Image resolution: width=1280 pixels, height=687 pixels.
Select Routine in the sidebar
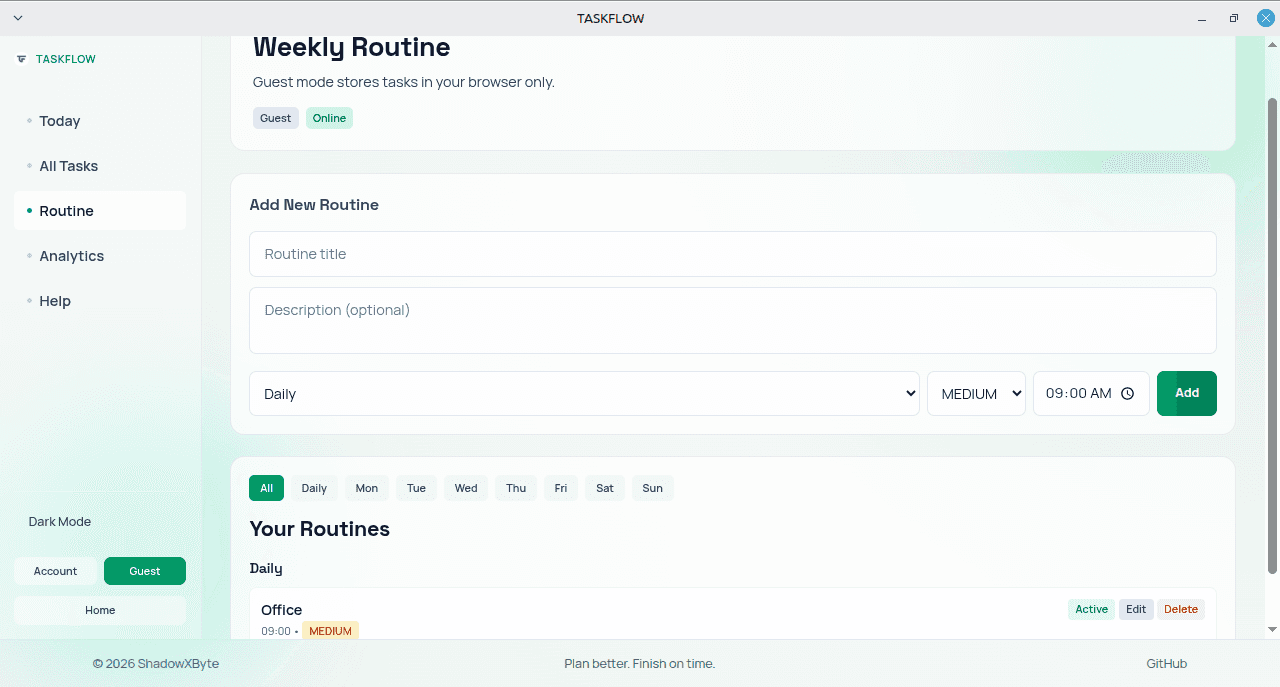(100, 211)
